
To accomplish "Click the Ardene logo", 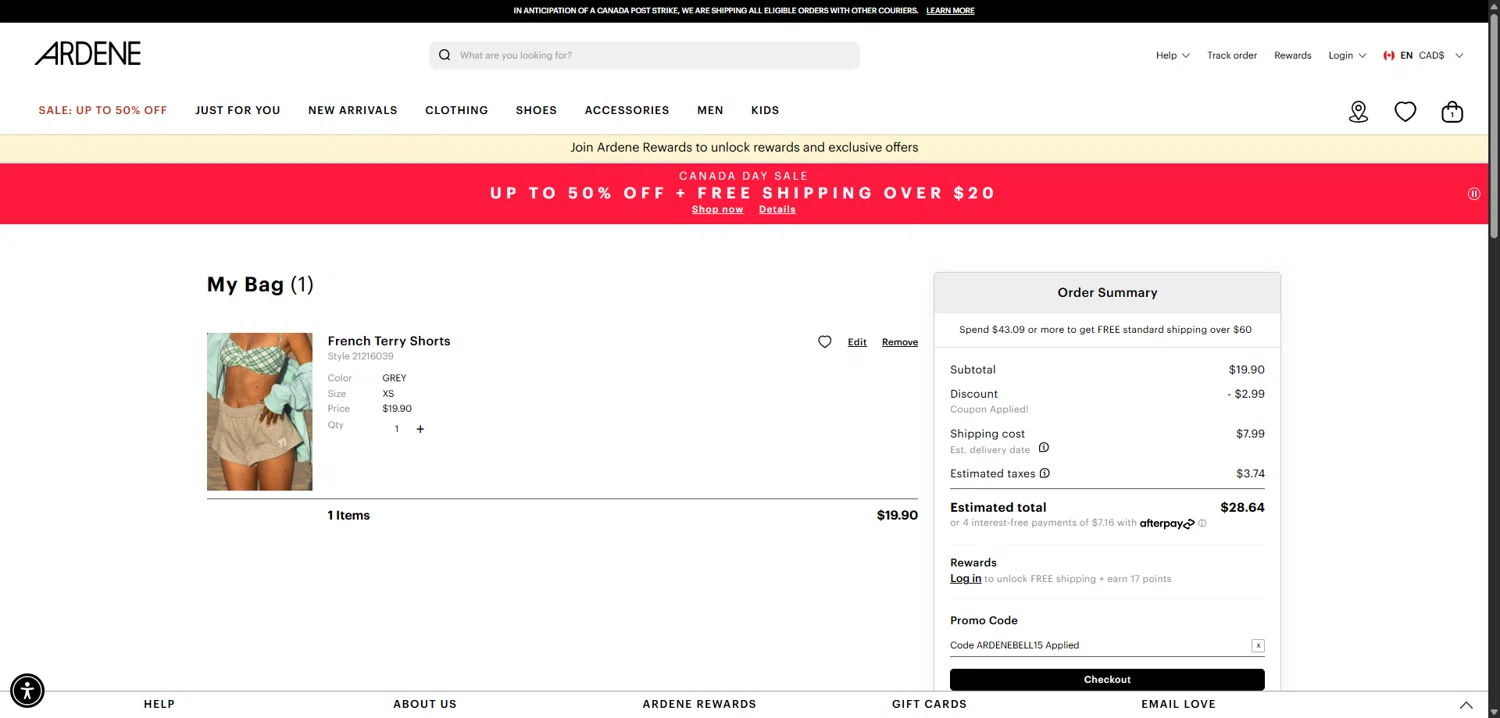I will coord(88,54).
